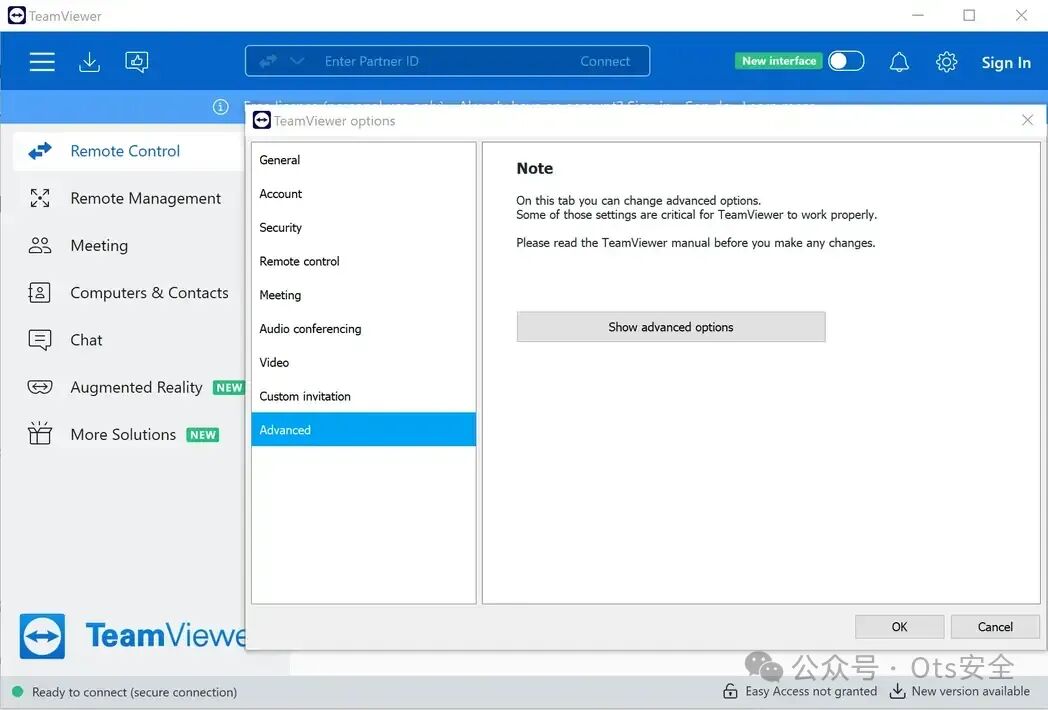The width and height of the screenshot is (1048, 710).
Task: Click the Easy Access lock icon
Action: pyautogui.click(x=731, y=691)
